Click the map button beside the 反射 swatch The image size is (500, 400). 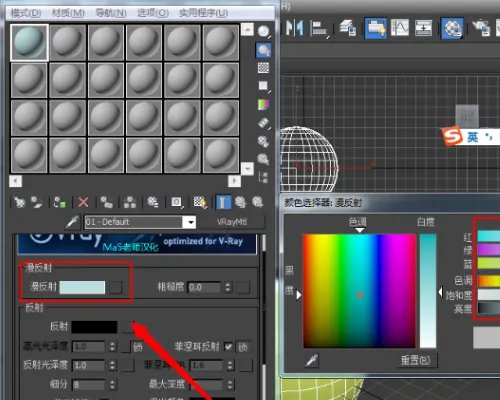coord(127,327)
